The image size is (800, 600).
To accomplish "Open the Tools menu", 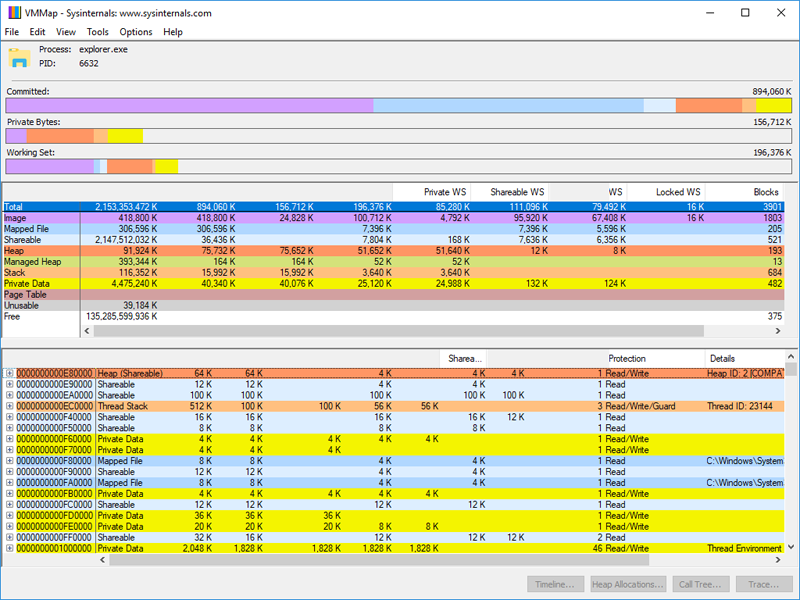I will point(97,32).
